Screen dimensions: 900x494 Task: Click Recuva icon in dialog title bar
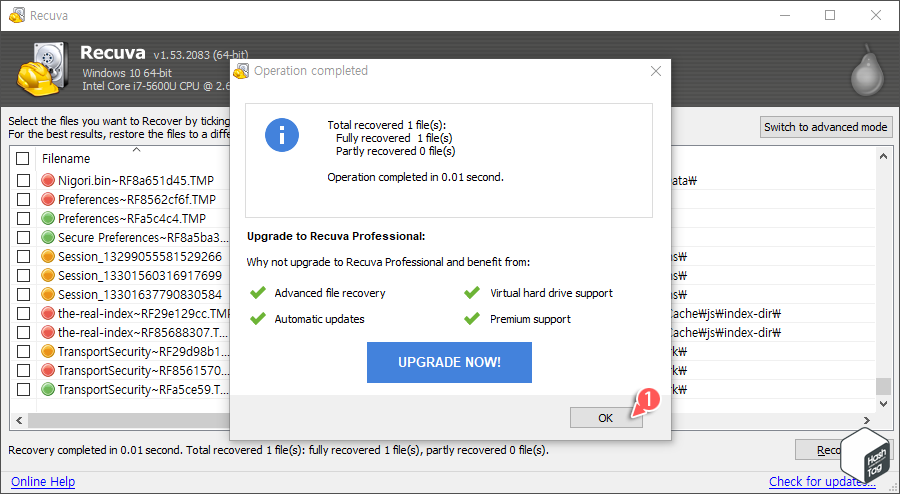[241, 71]
